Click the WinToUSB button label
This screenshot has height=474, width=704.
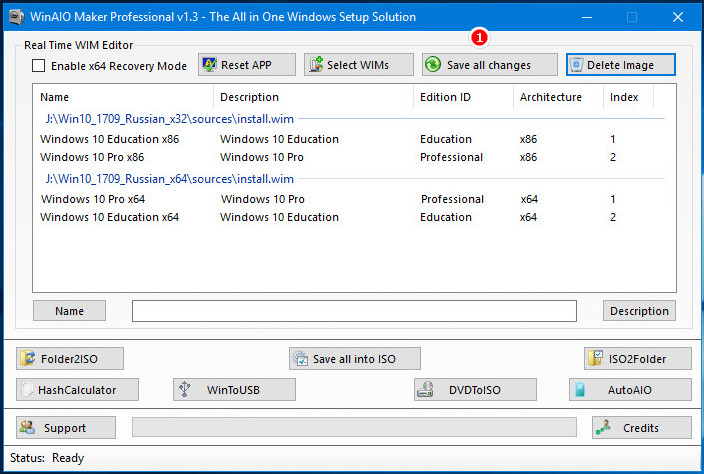pos(233,390)
